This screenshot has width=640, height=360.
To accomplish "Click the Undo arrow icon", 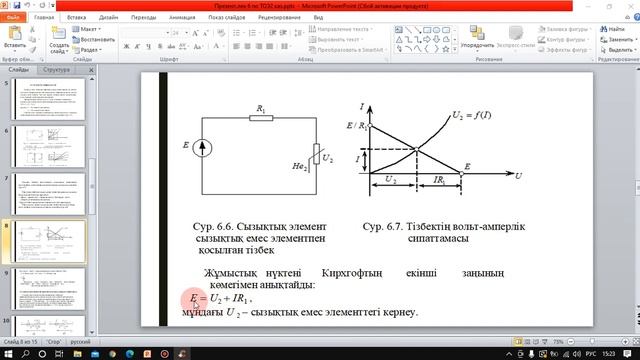I will coord(28,5).
